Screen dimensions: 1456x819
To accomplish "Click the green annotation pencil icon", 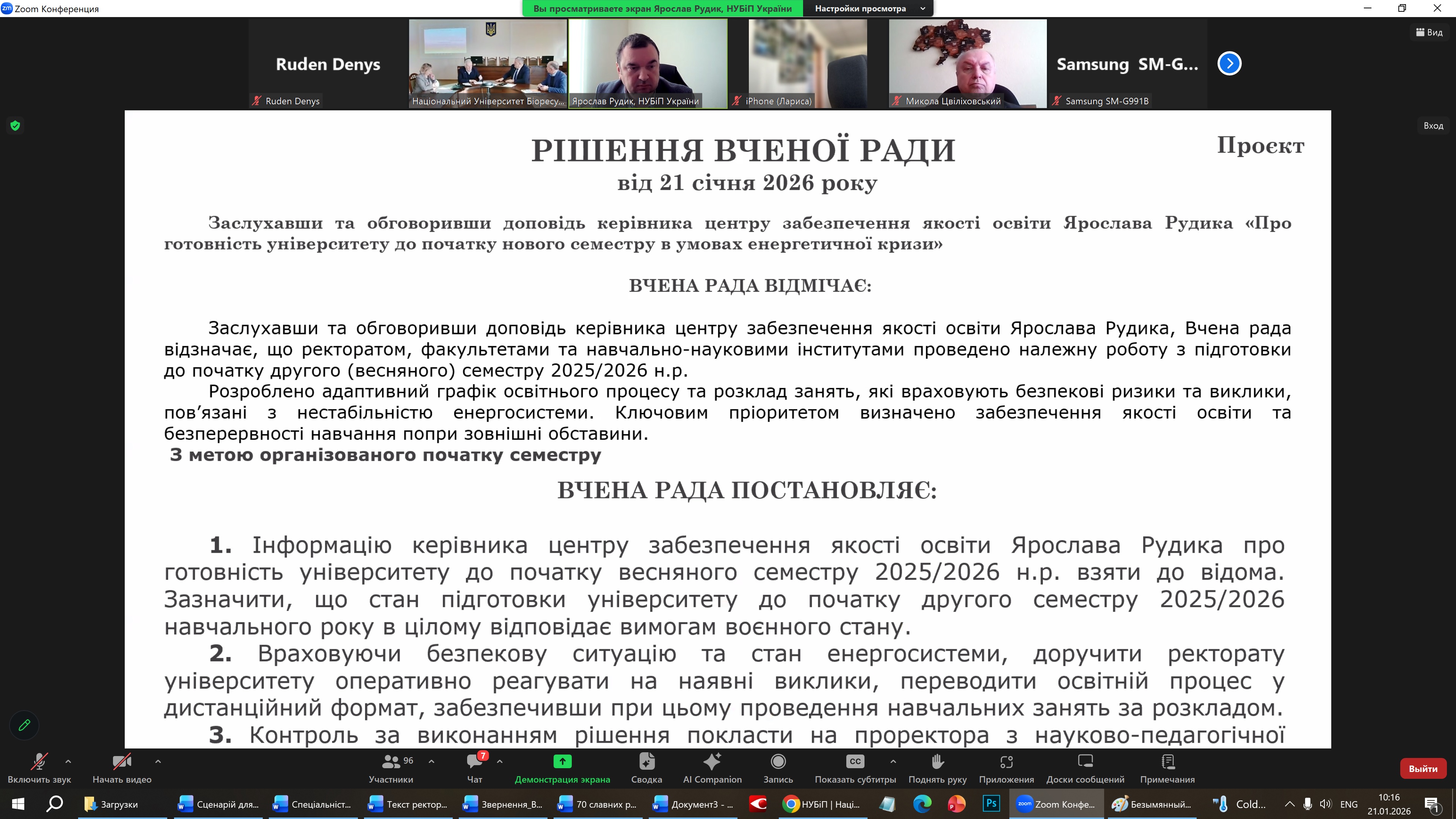I will tap(24, 725).
